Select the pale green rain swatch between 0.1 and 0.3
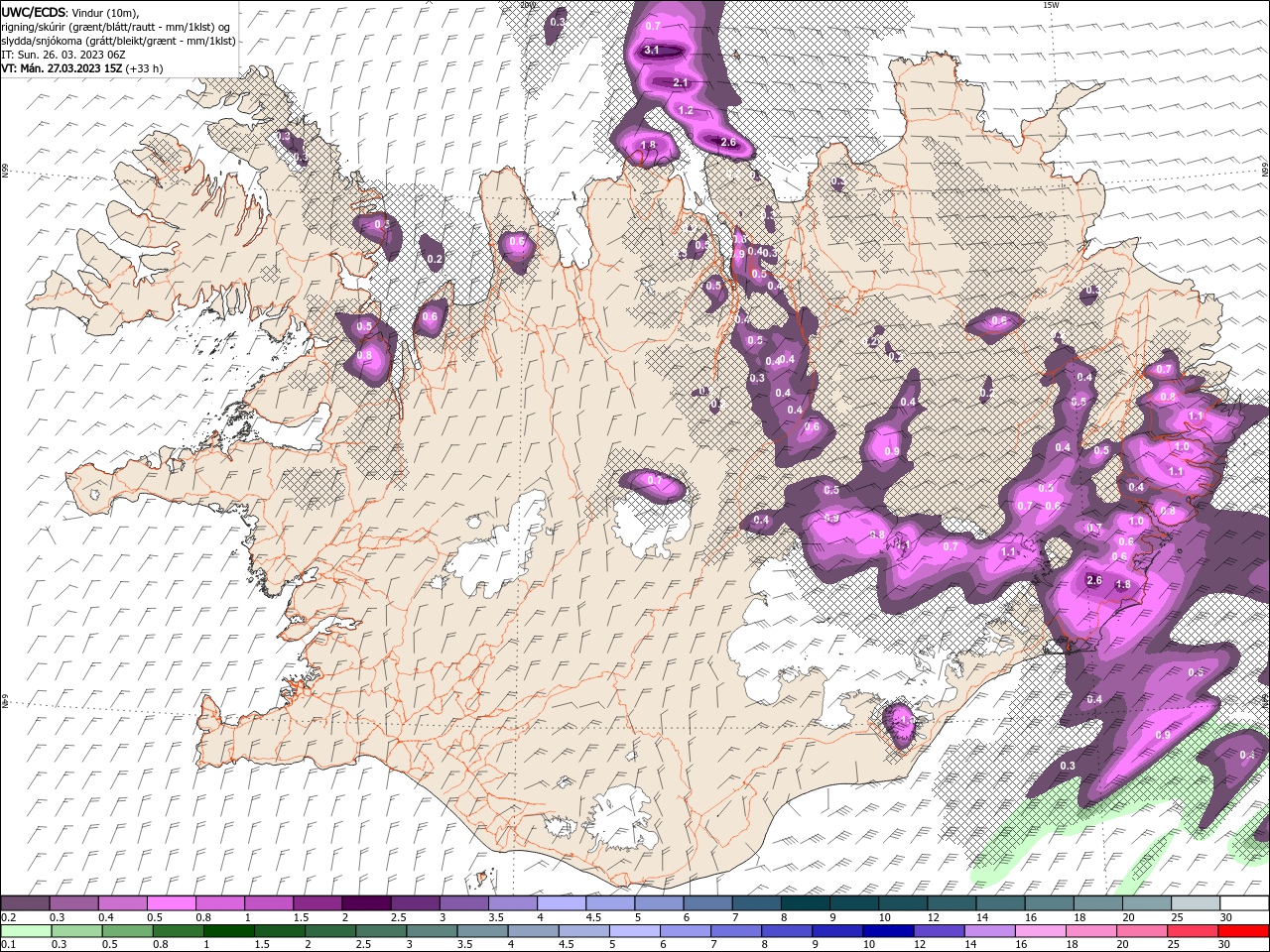1270x952 pixels. point(26,930)
